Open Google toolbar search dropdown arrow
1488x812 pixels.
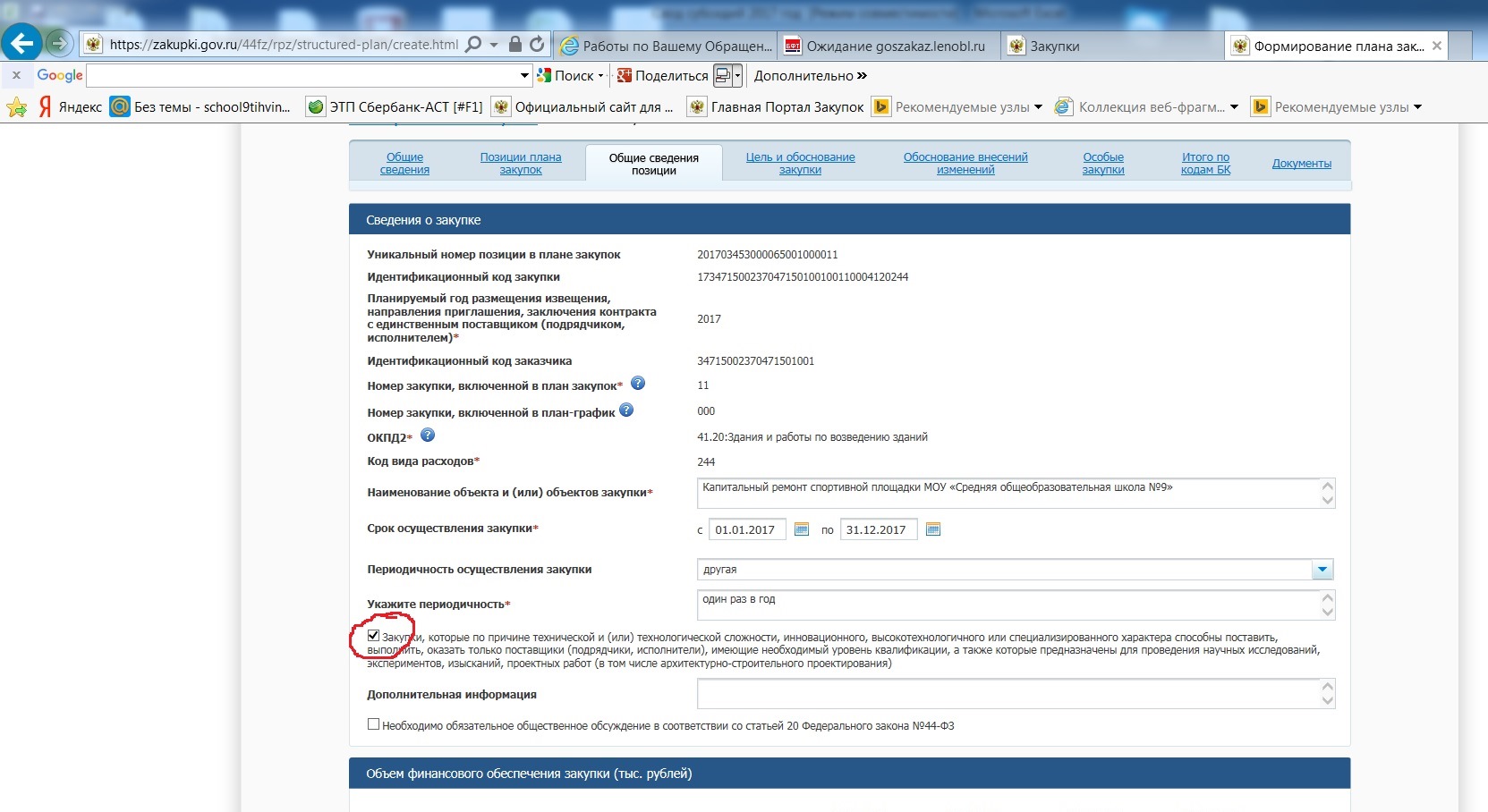[524, 76]
